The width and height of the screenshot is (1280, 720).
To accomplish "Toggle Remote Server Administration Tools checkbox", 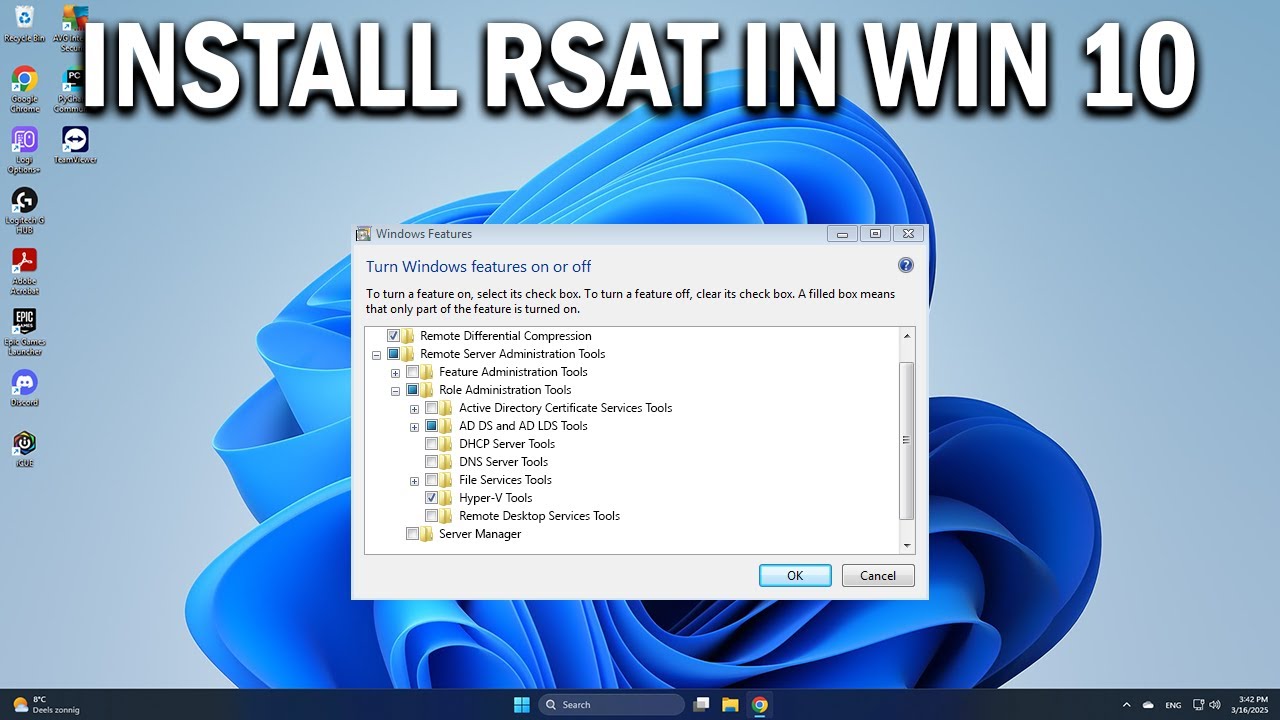I will (x=393, y=354).
